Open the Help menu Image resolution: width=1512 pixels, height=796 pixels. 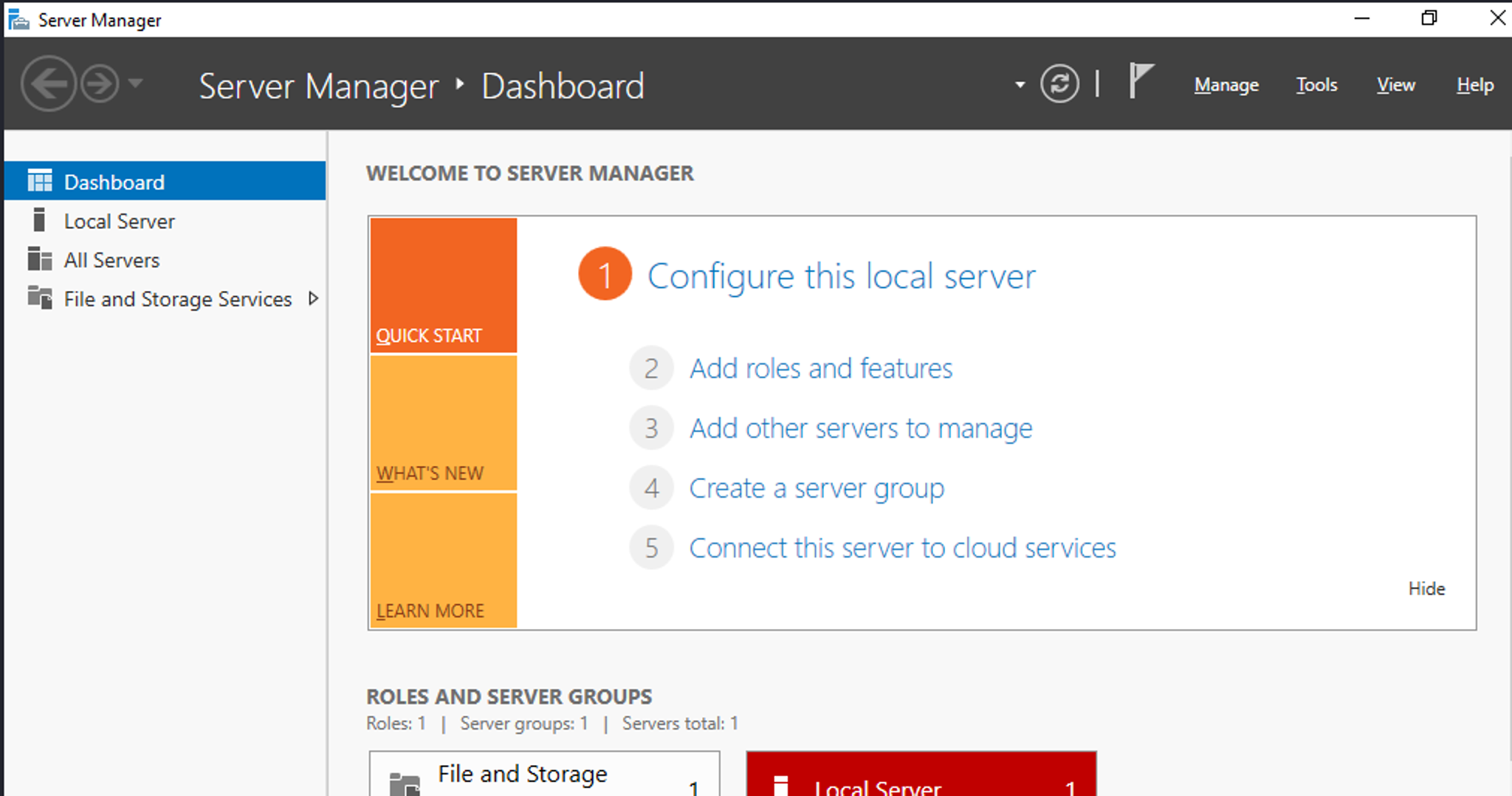1474,85
